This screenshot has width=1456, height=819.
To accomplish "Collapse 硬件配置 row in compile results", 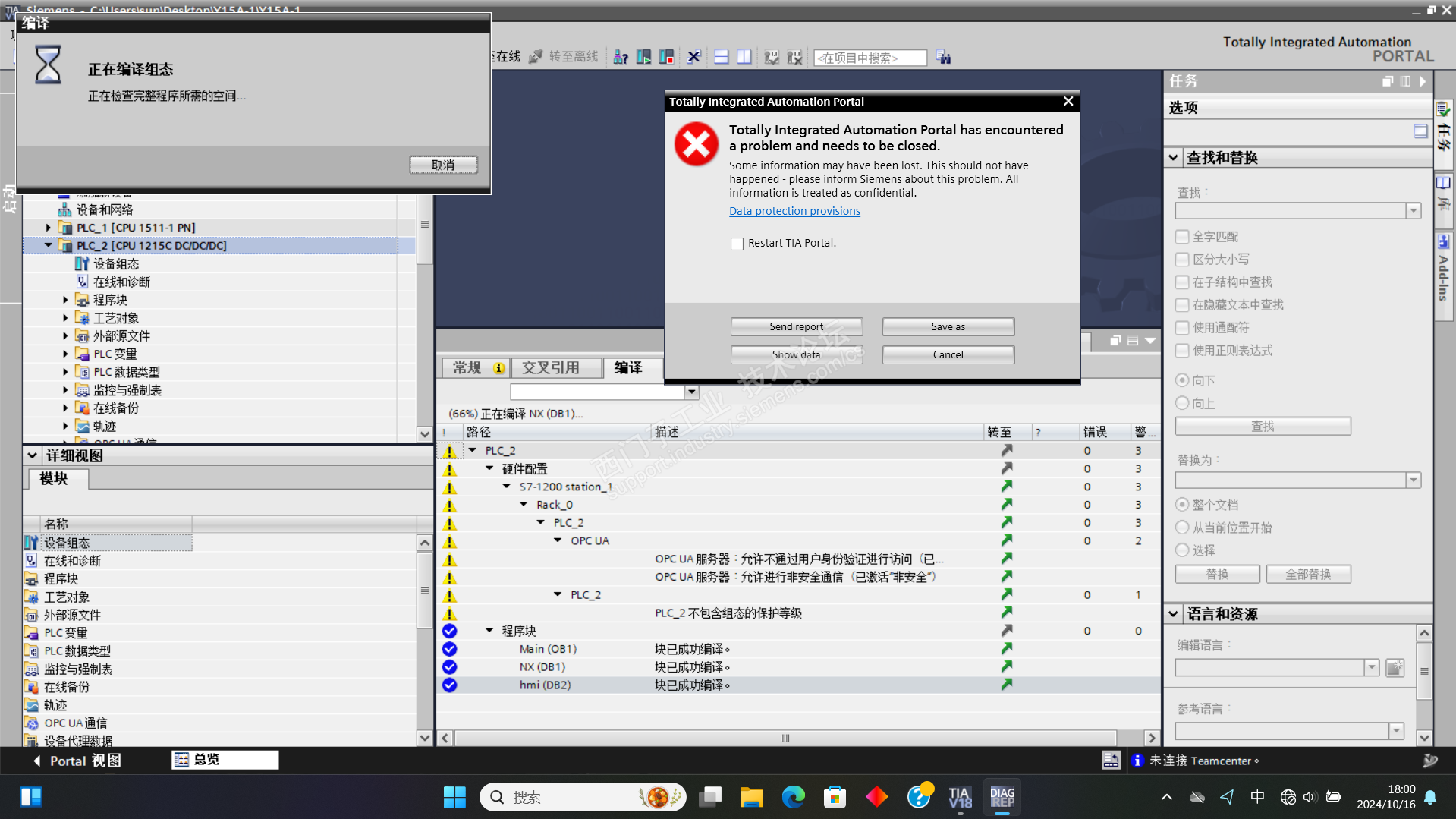I will coord(489,468).
